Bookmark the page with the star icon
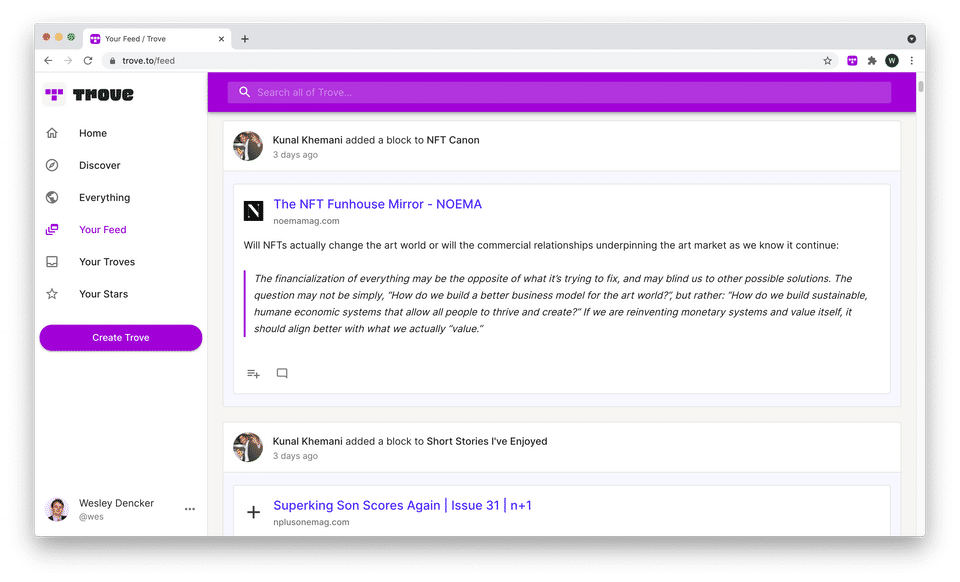 [x=827, y=61]
